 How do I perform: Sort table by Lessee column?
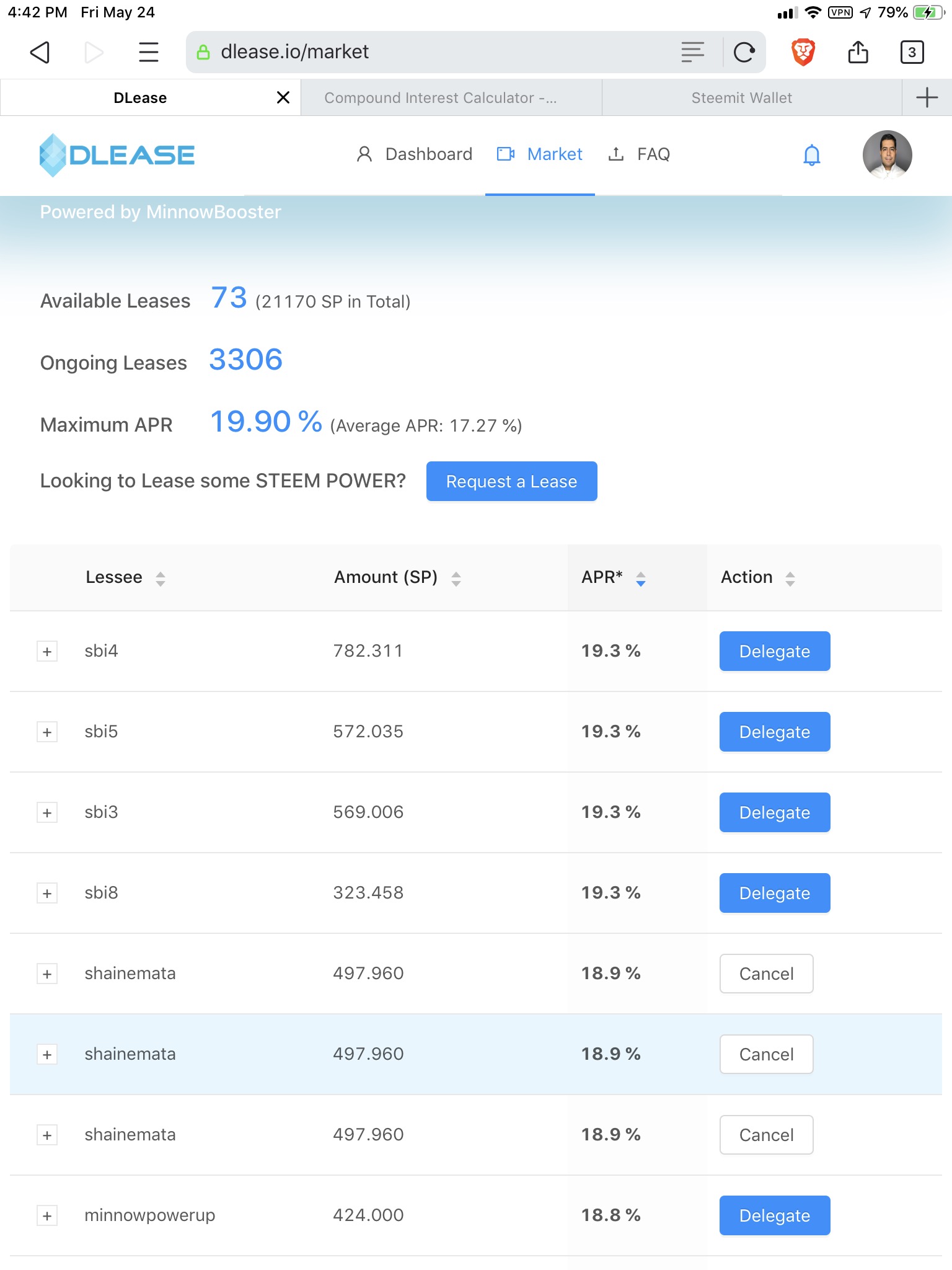[x=161, y=579]
